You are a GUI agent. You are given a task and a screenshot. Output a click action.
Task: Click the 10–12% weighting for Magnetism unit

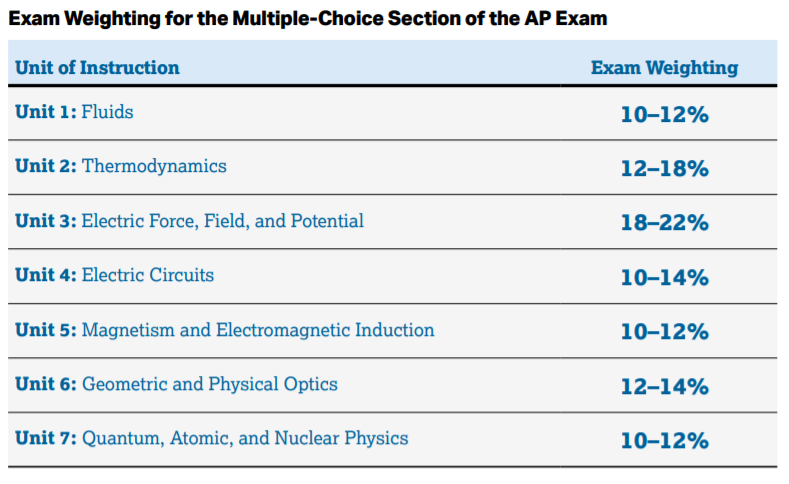[665, 332]
